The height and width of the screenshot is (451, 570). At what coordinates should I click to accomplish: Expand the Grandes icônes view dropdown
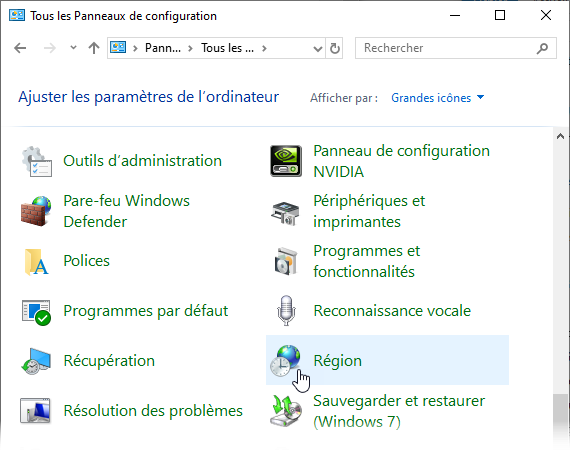(x=437, y=98)
